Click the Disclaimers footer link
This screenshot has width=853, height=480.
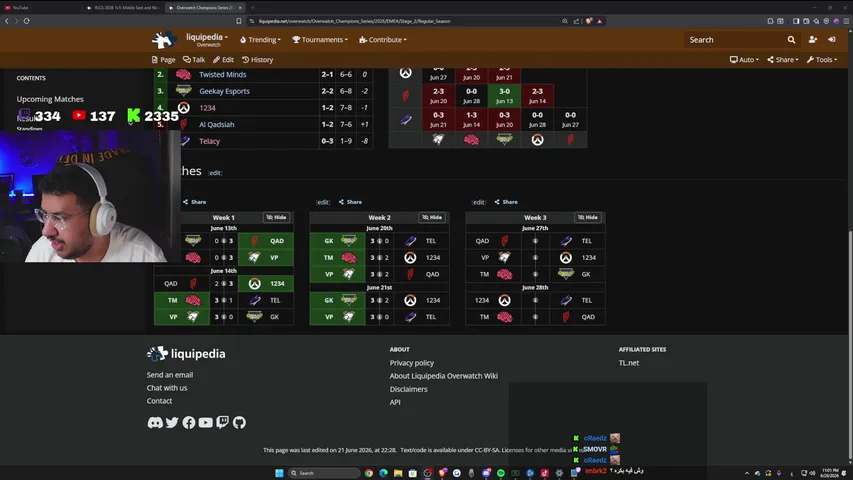(x=409, y=389)
